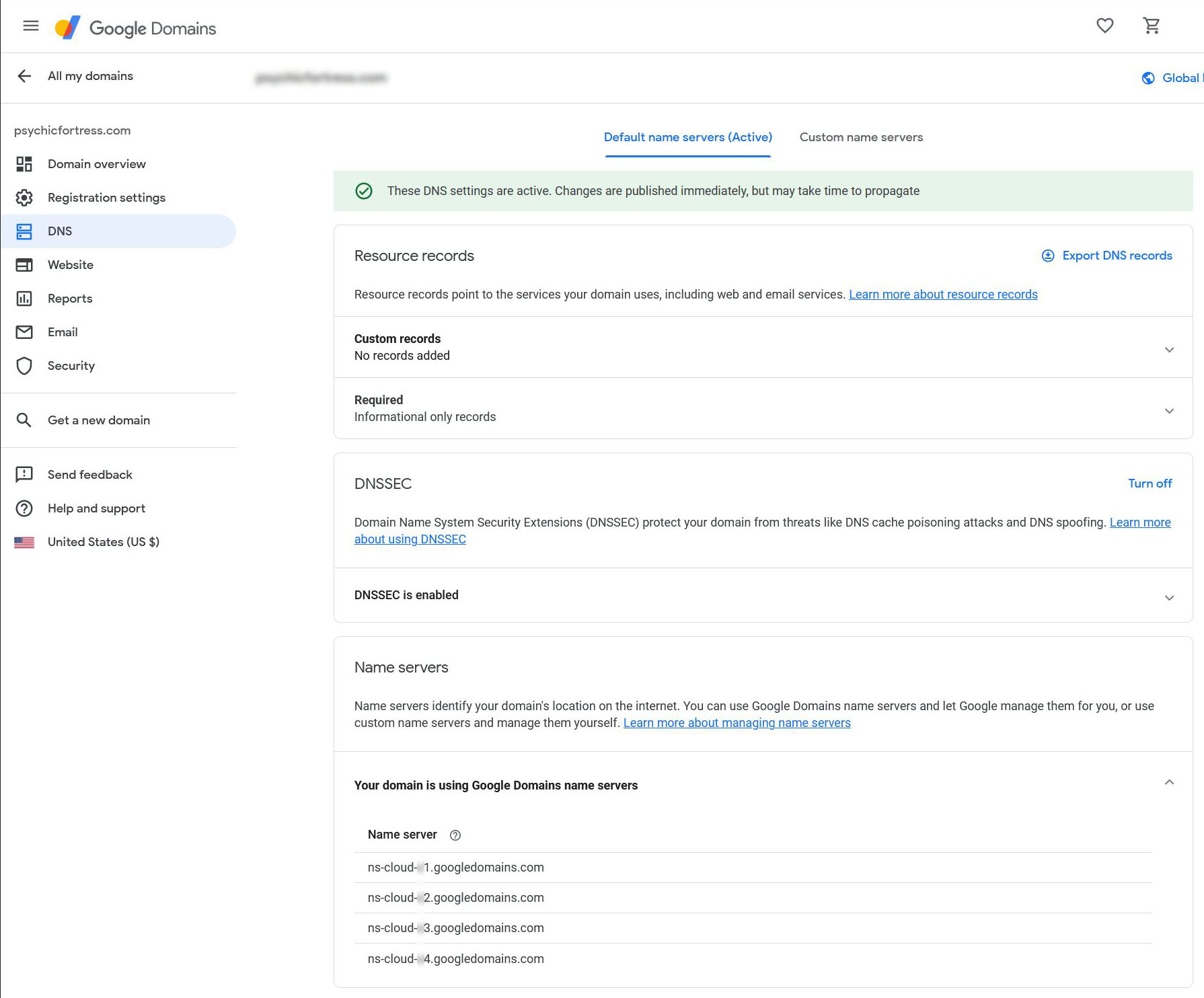Click the Global link text
Image resolution: width=1204 pixels, height=998 pixels.
(1181, 78)
